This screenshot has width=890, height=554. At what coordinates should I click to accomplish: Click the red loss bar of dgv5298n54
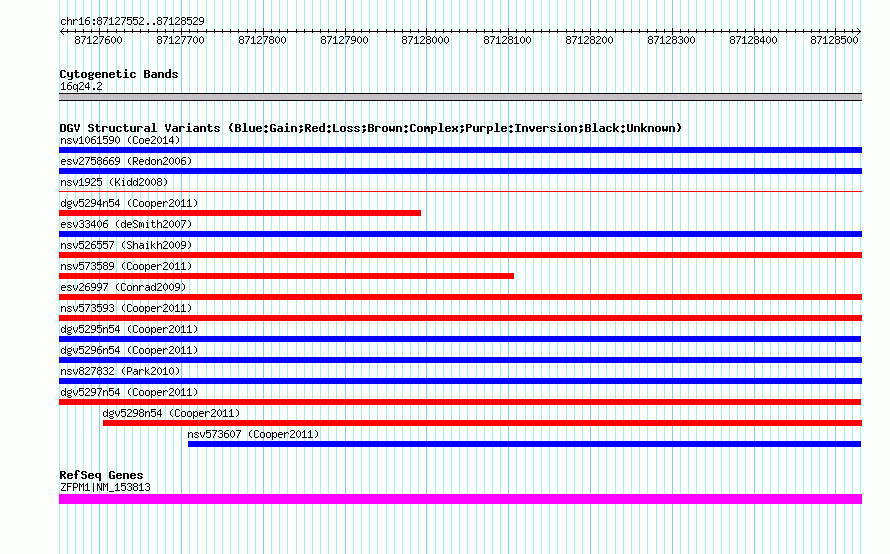(482, 423)
